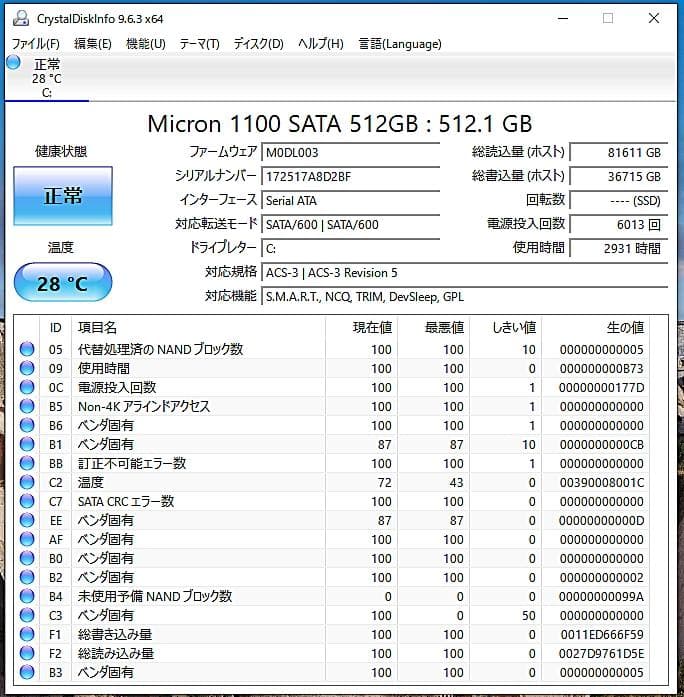Click the status icon for attribute C3
Viewport: 684px width, 697px height.
[x=27, y=615]
